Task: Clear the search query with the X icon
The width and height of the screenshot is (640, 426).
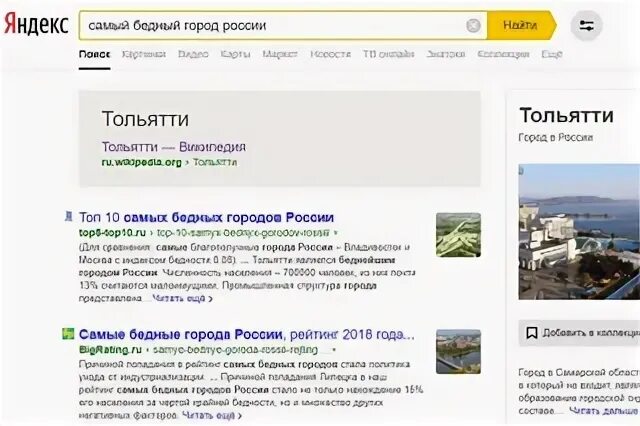Action: pos(473,25)
